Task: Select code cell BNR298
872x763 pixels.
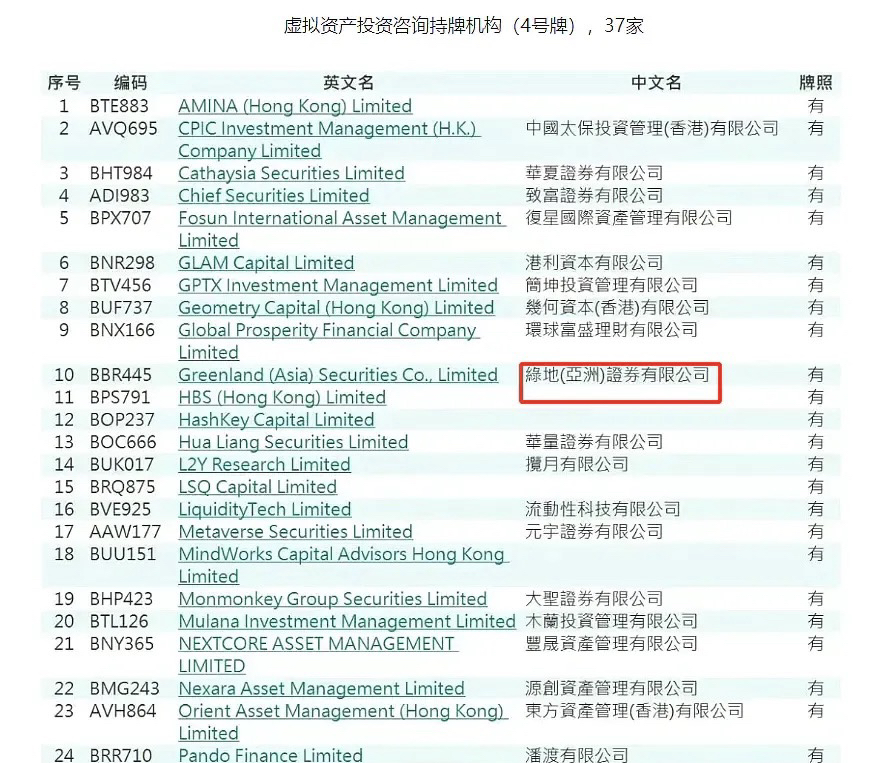Action: 121,263
